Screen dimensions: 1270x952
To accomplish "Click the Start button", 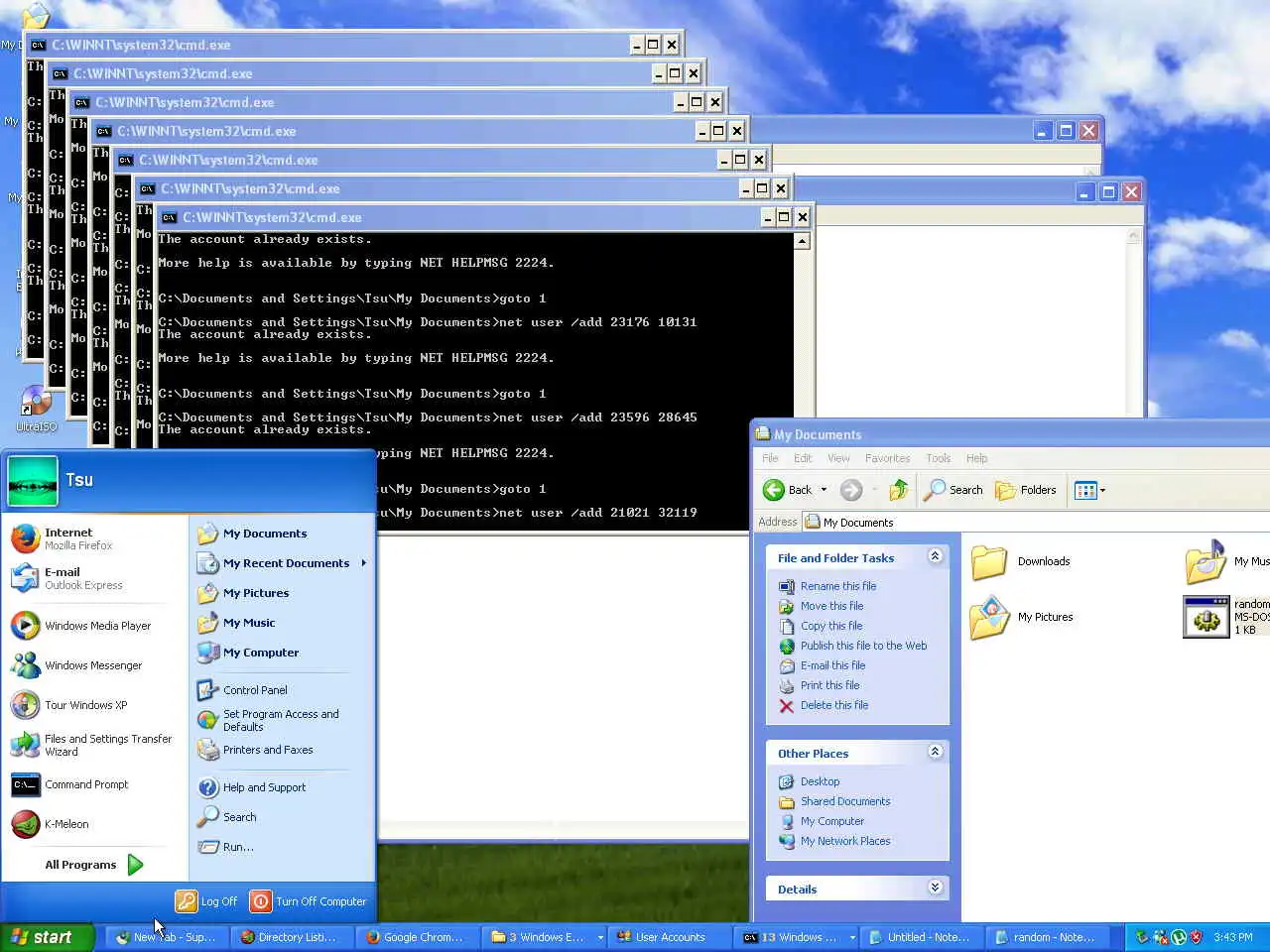I will point(47,937).
